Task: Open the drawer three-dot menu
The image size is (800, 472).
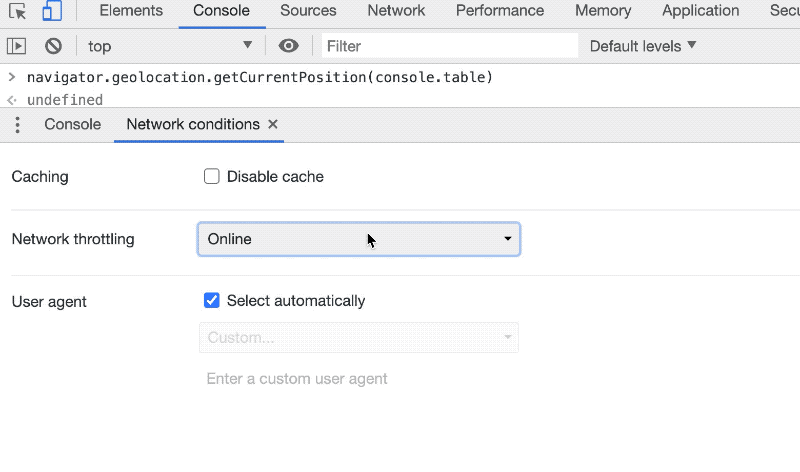Action: 17,125
